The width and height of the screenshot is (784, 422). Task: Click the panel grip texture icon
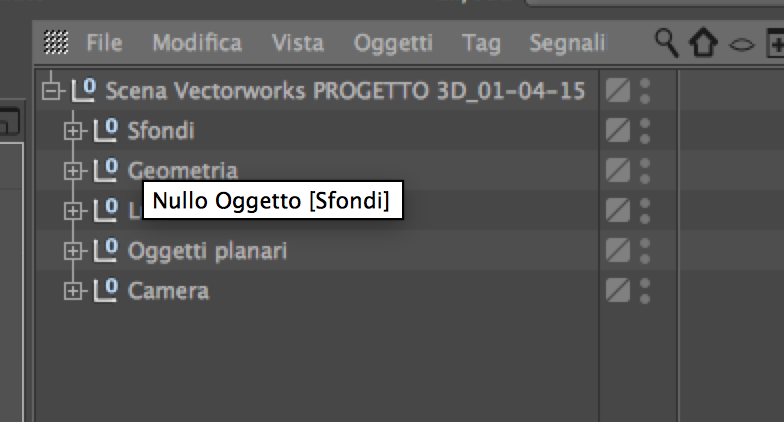coord(57,43)
